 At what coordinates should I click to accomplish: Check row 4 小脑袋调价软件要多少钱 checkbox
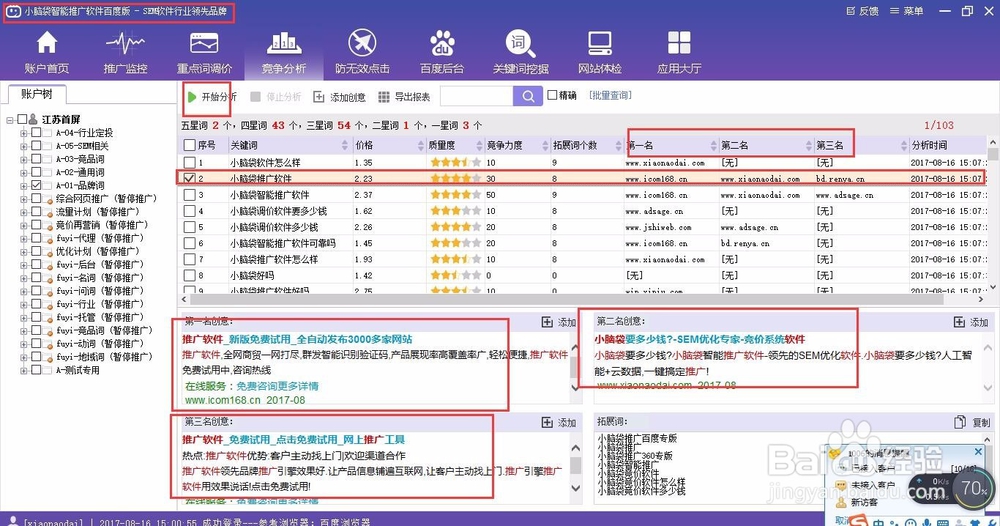point(189,210)
